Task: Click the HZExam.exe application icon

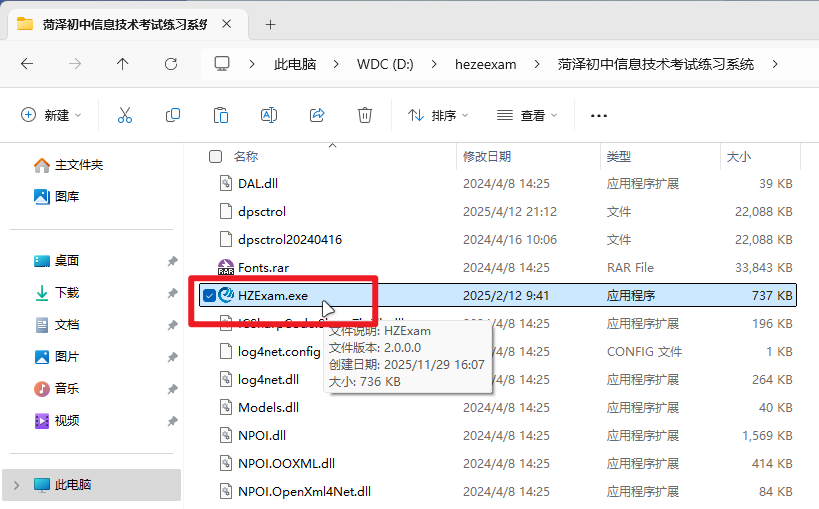Action: [226, 295]
